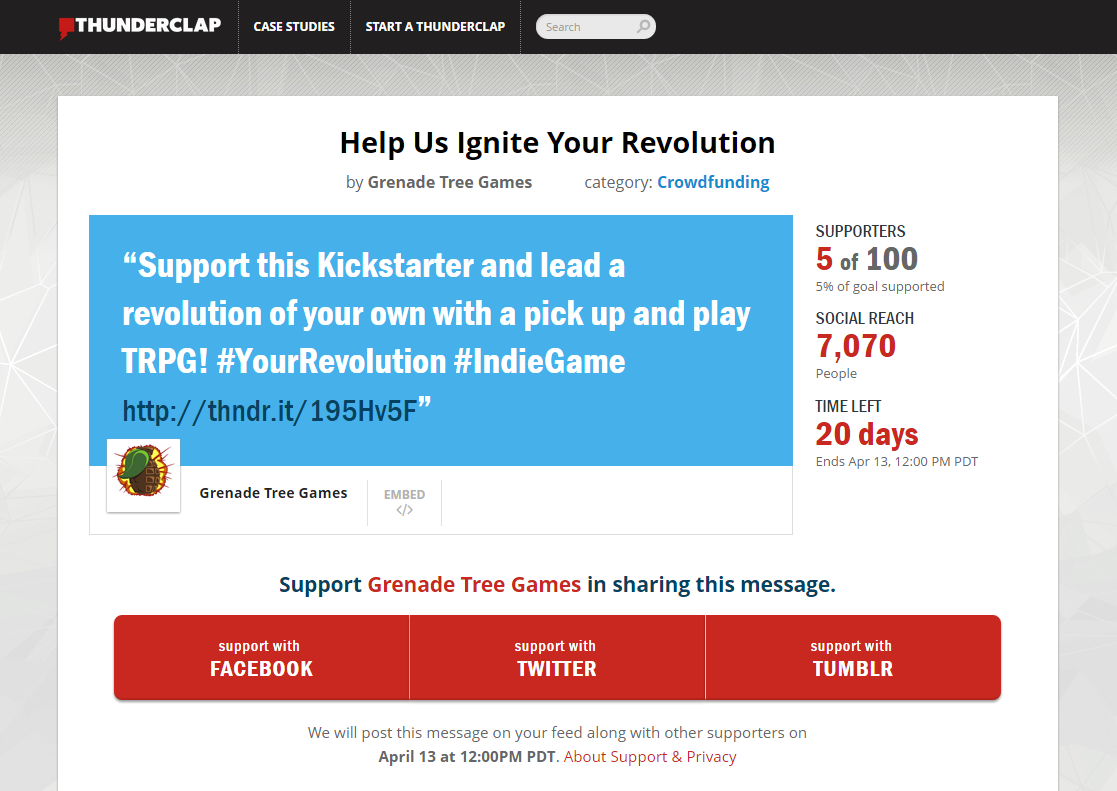Click the embed code brackets icon
1117x791 pixels.
point(405,510)
